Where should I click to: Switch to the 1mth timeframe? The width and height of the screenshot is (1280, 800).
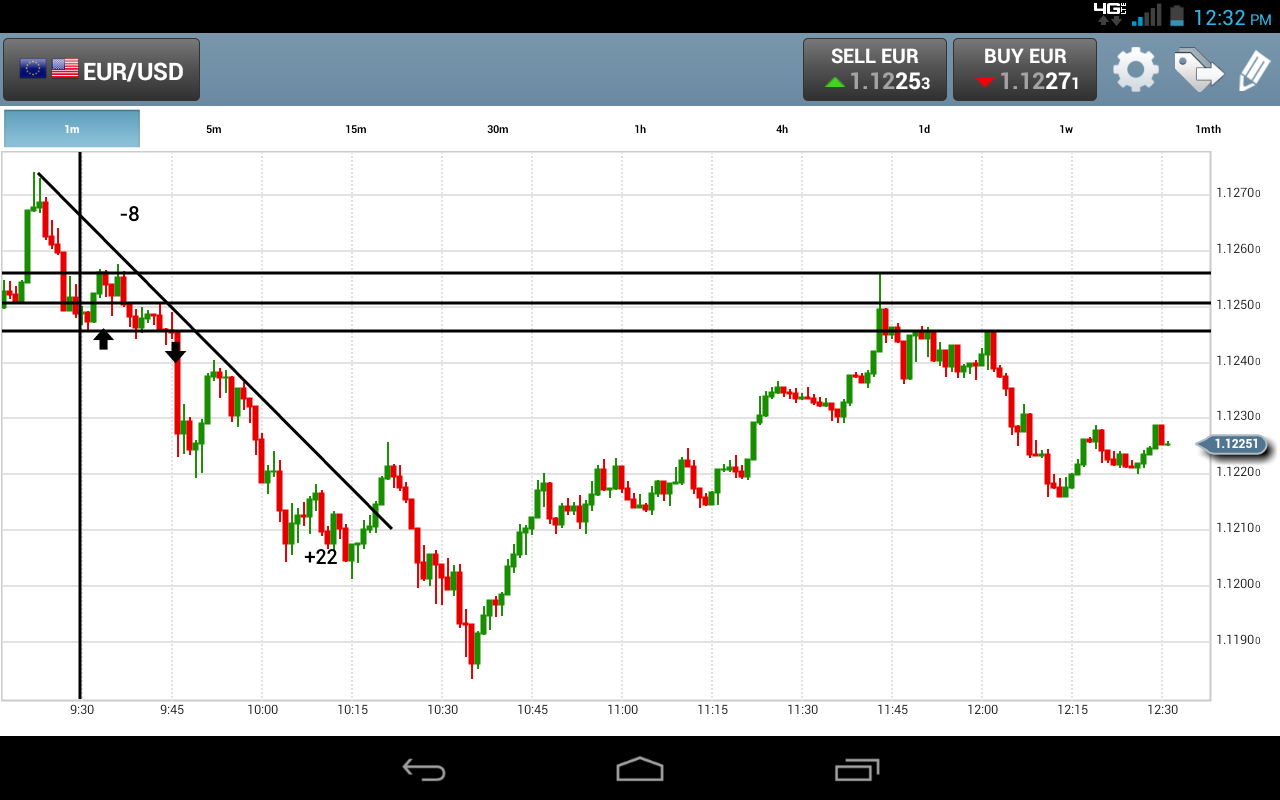coord(1208,129)
